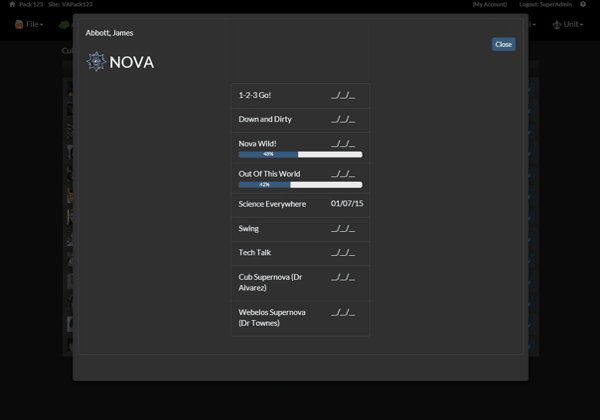This screenshot has width=600, height=420.
Task: Set date for Down and Dirty
Action: (x=343, y=119)
